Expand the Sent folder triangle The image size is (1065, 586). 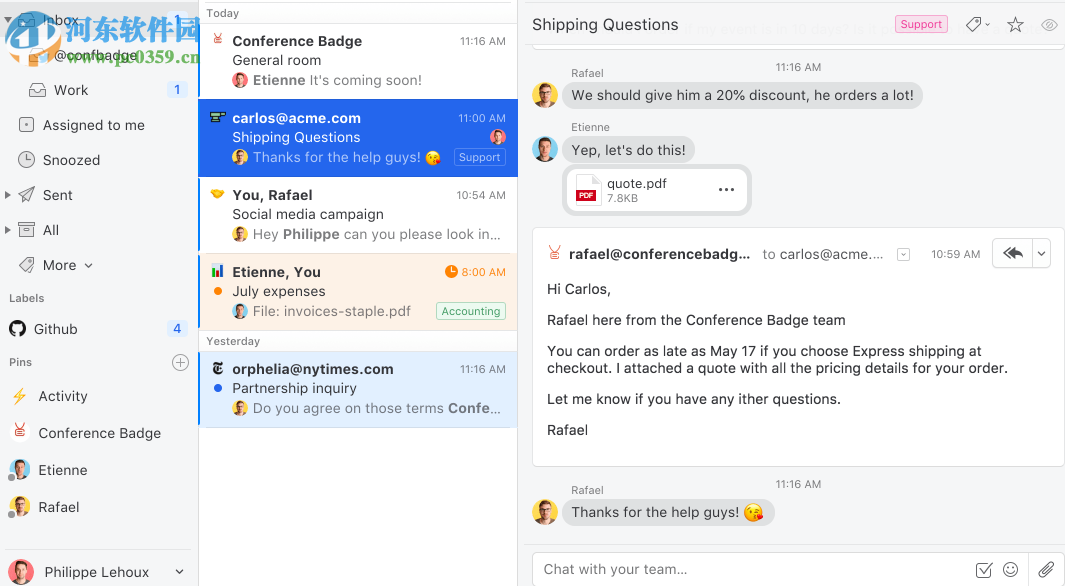[8, 195]
